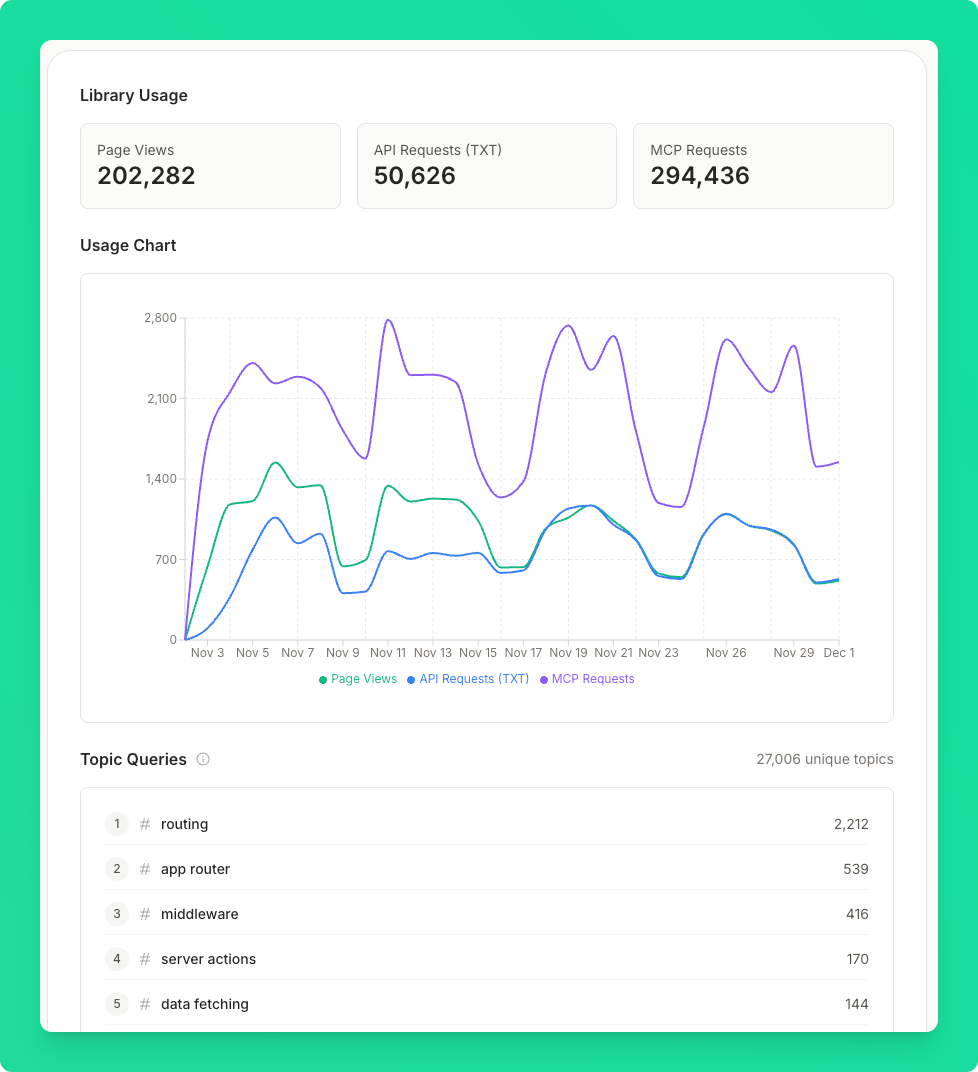978x1072 pixels.
Task: Click the count 539 beside app router
Action: (856, 869)
